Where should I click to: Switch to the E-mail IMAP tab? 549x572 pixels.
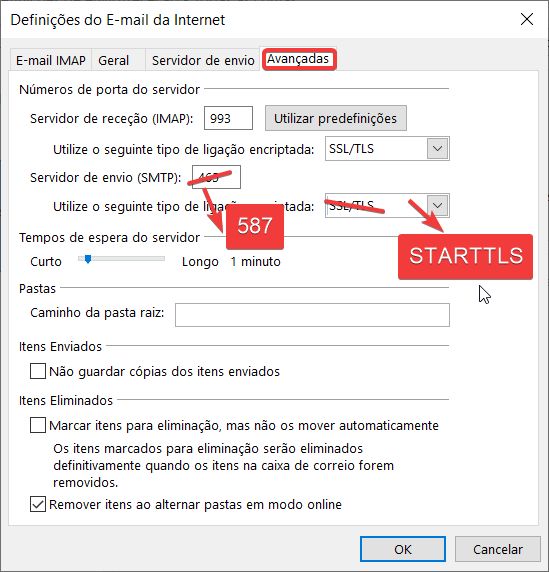(51, 60)
